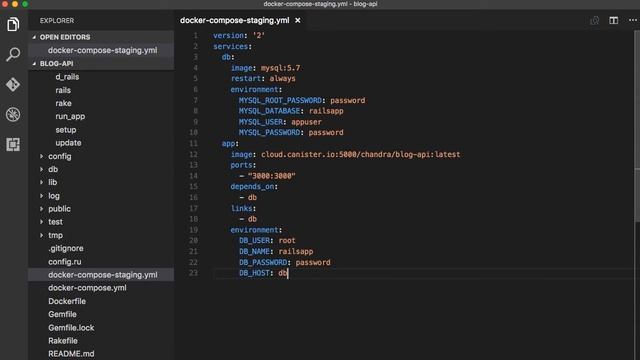Viewport: 640px width, 360px height.
Task: Click the DB_PASSWORD key
Action: point(263,262)
